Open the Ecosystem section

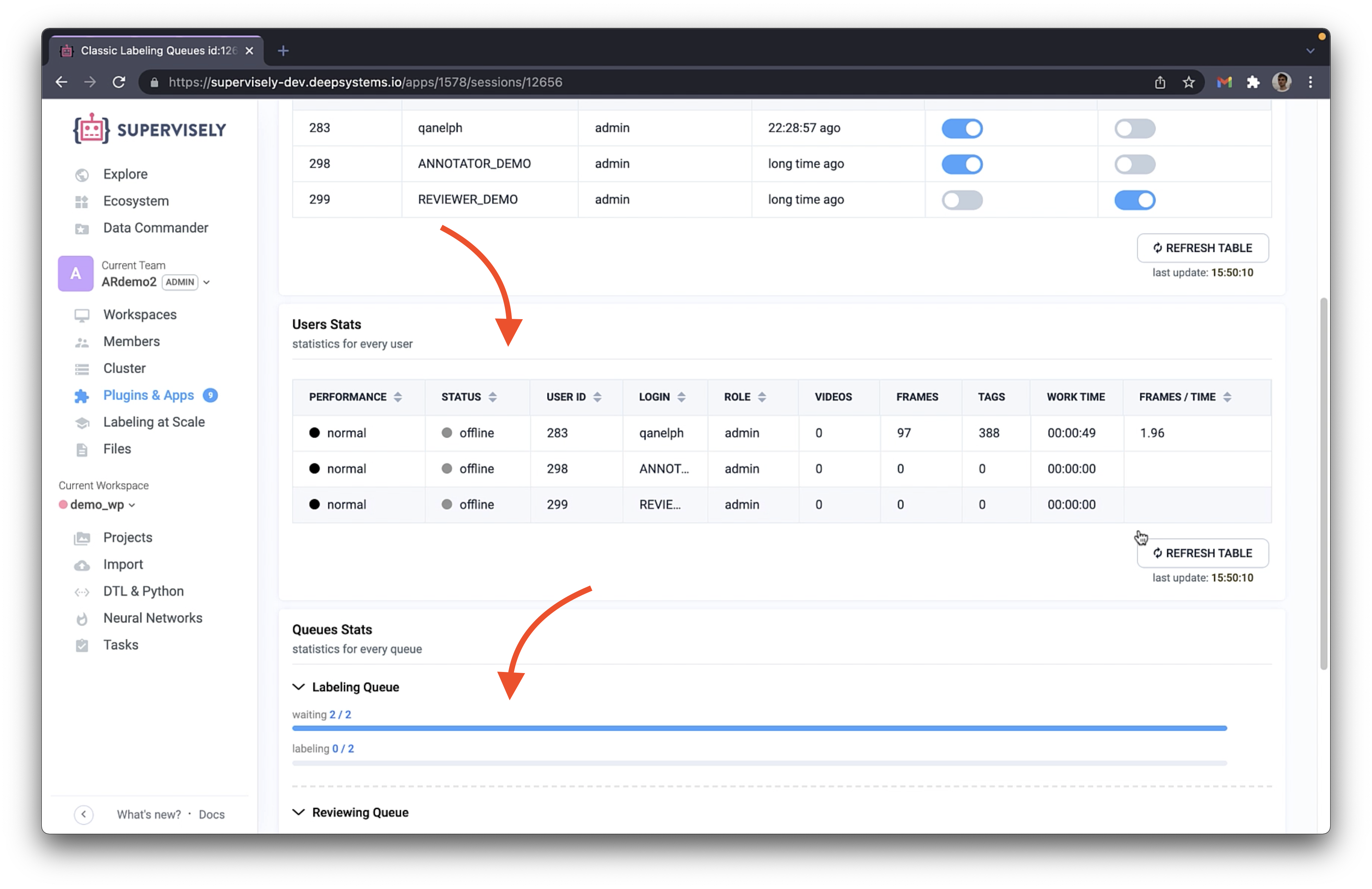click(x=136, y=201)
